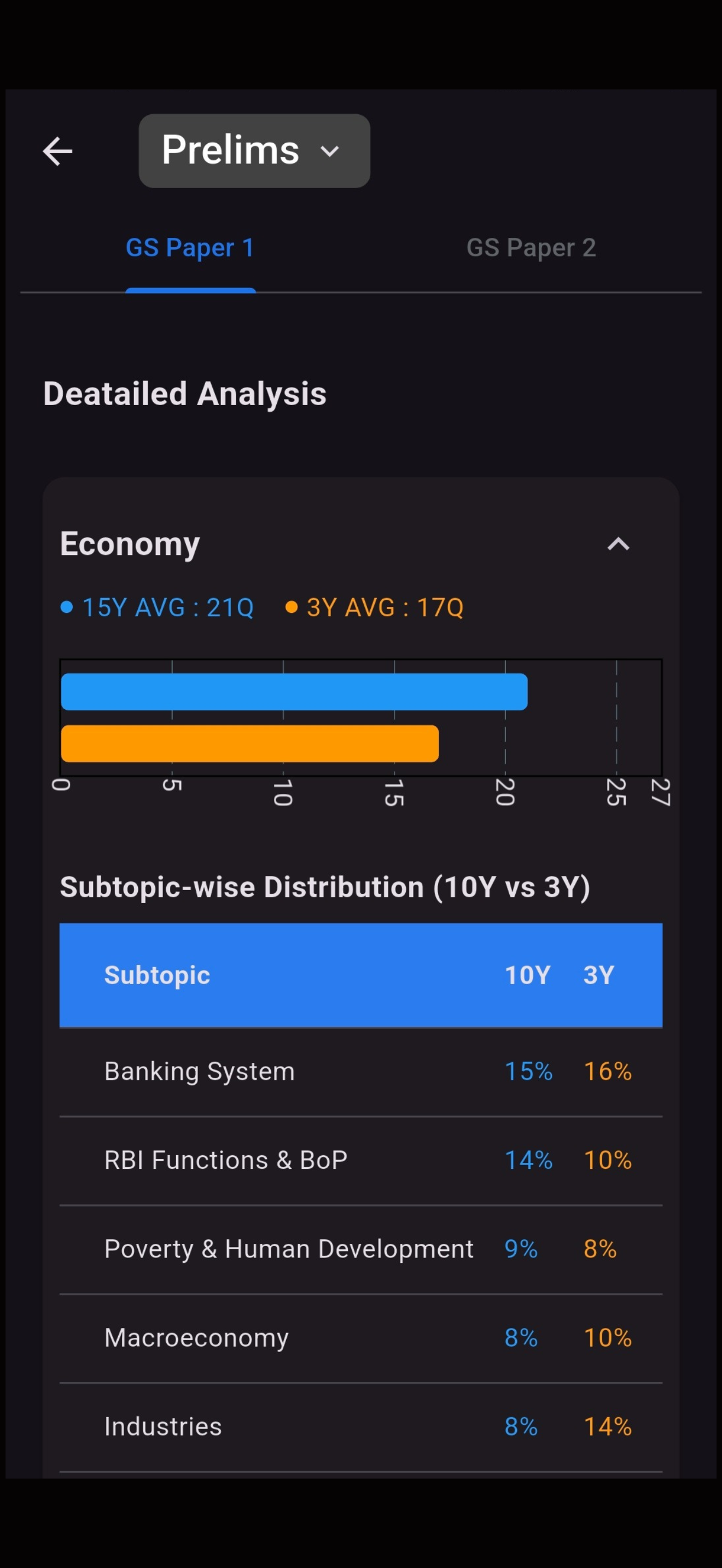
Task: Select the Industries subtopic row
Action: 361,1427
